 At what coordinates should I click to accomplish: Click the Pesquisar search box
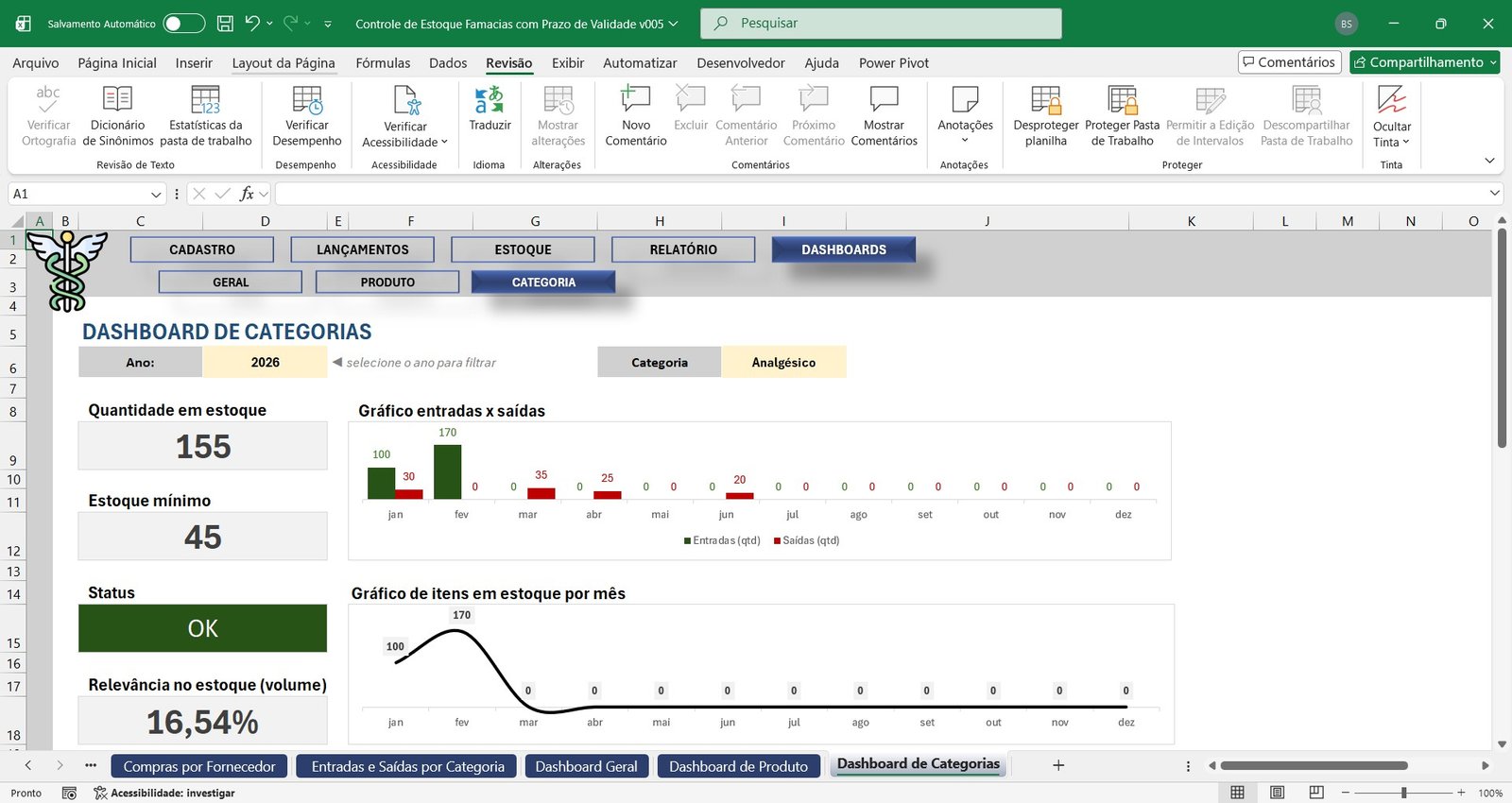click(881, 24)
